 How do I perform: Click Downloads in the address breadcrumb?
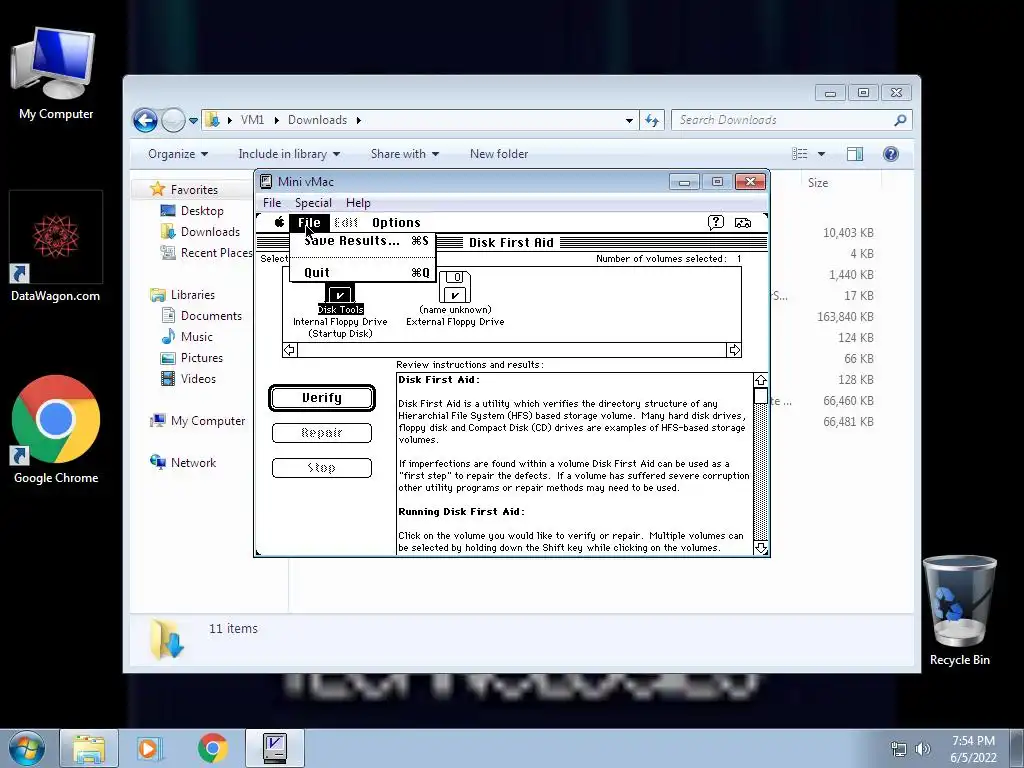pyautogui.click(x=317, y=120)
